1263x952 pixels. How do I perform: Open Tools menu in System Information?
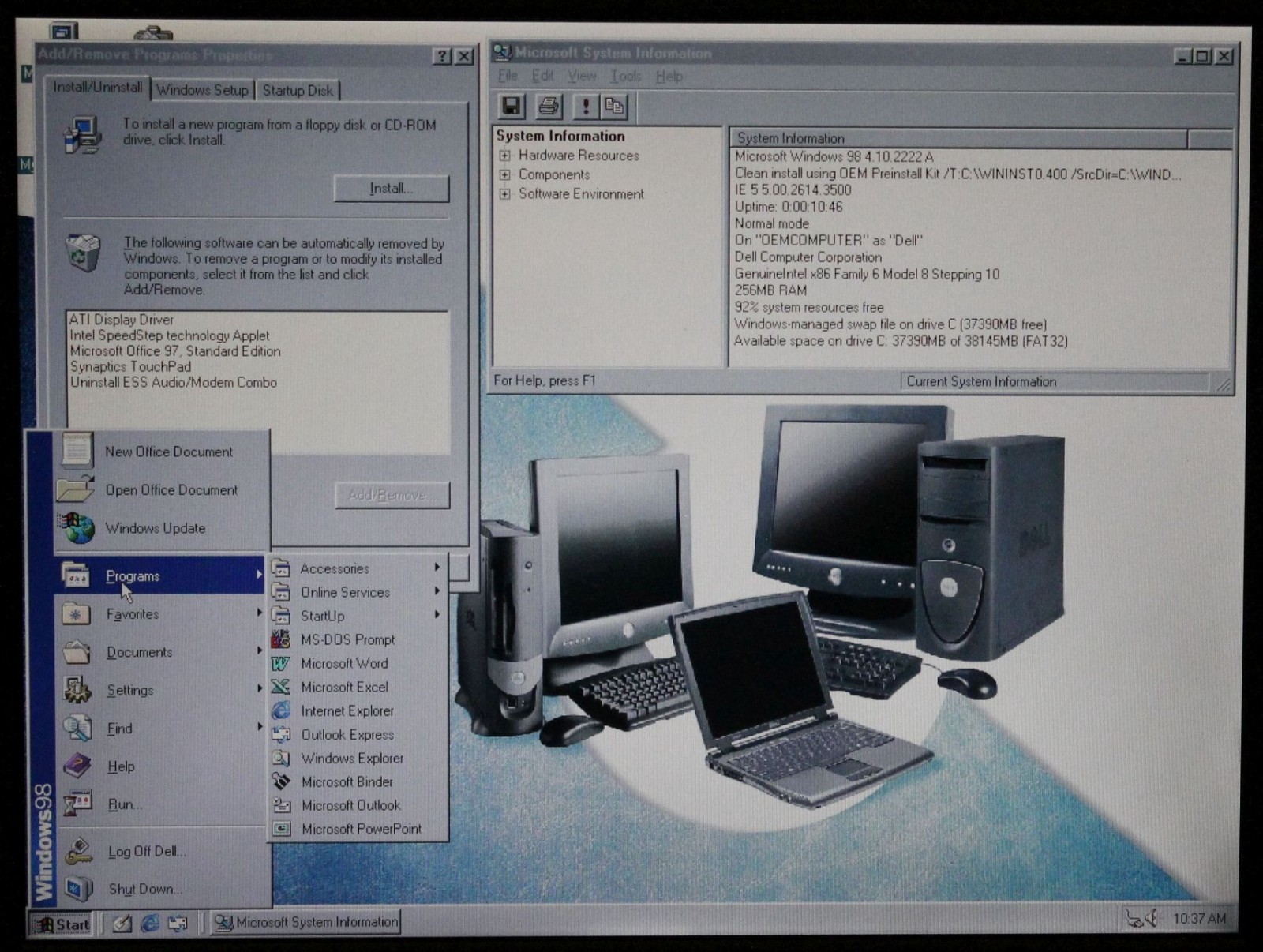tap(626, 76)
